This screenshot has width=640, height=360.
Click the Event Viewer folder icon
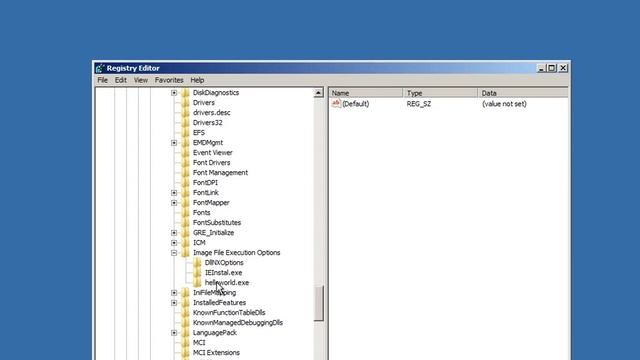(185, 153)
